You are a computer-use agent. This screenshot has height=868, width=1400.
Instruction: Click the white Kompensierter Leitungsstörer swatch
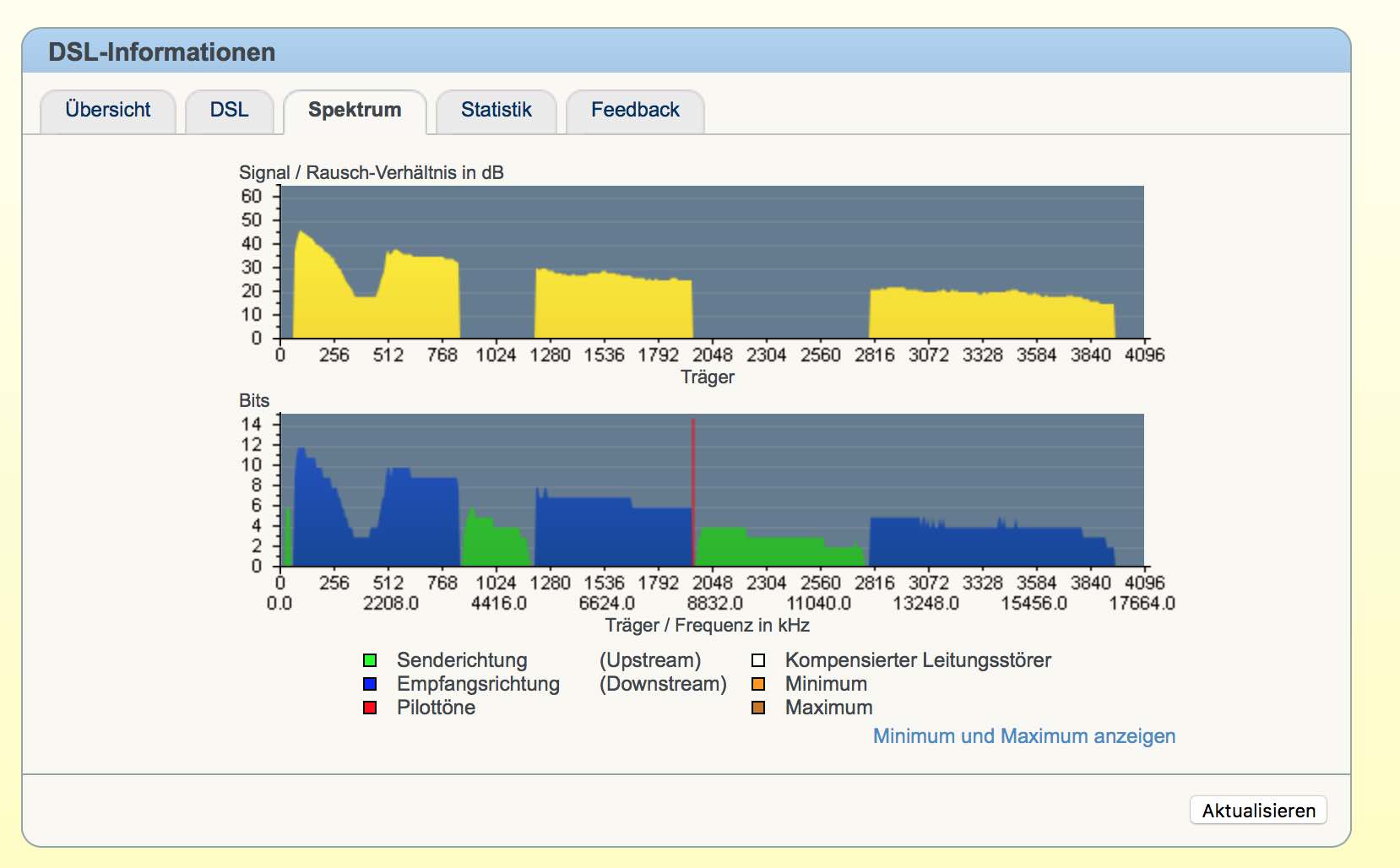(x=758, y=660)
